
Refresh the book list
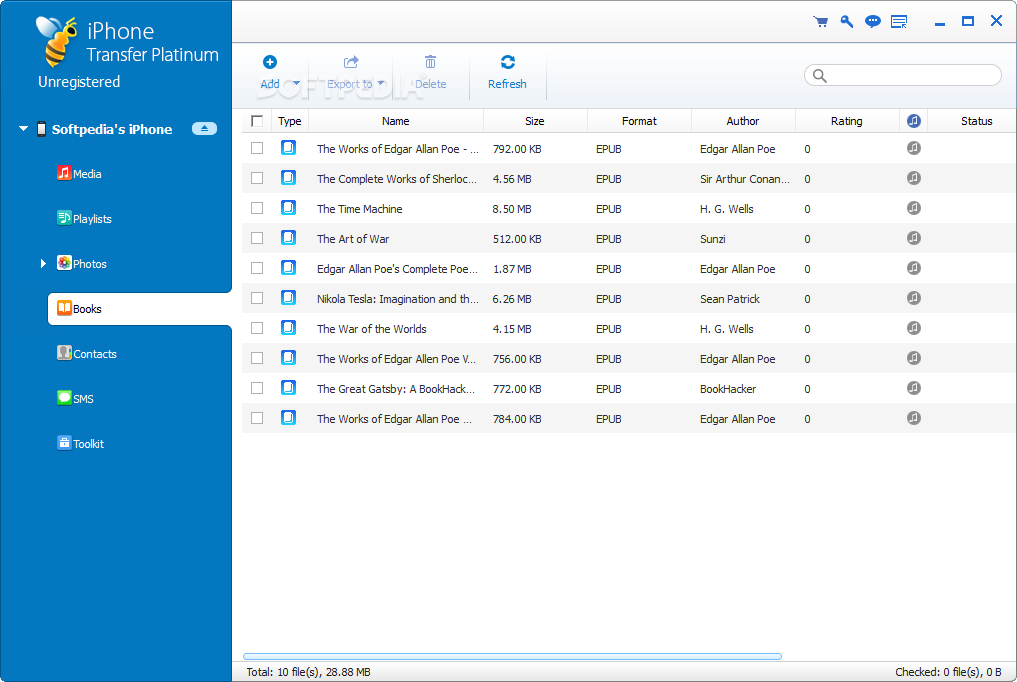[507, 72]
